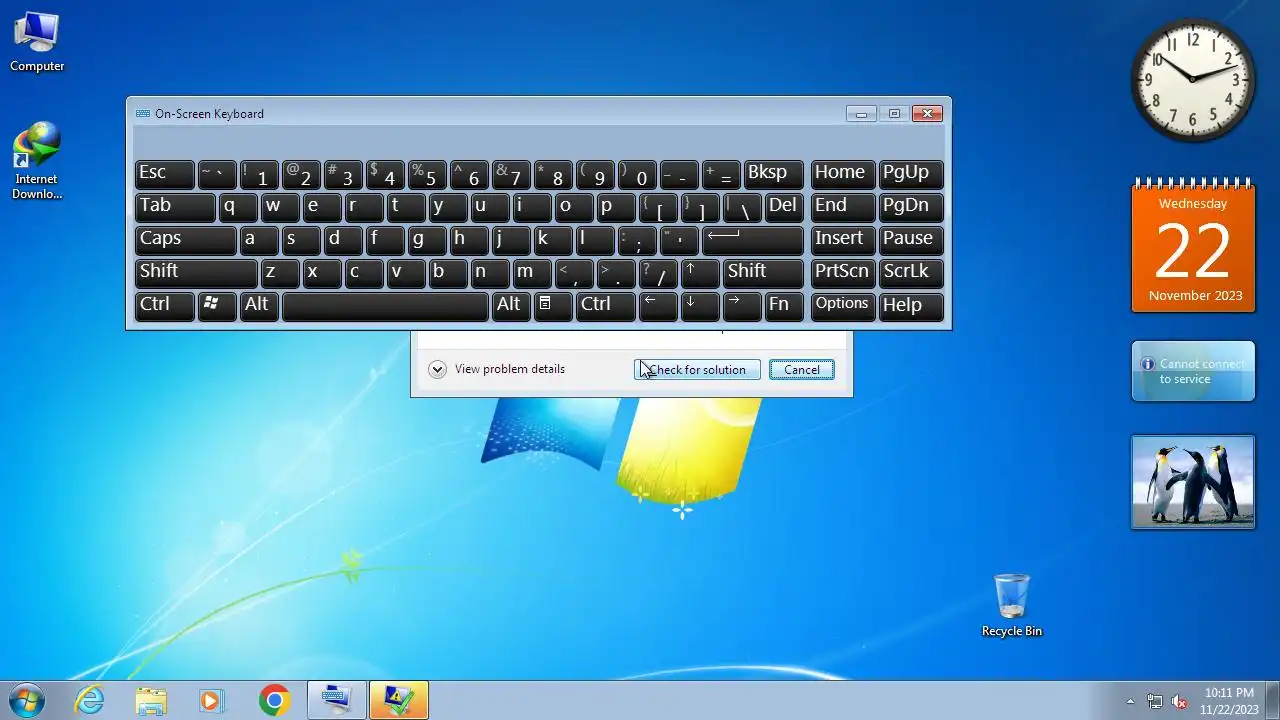Open the Internet Download Manager desktop shortcut

click(x=37, y=160)
